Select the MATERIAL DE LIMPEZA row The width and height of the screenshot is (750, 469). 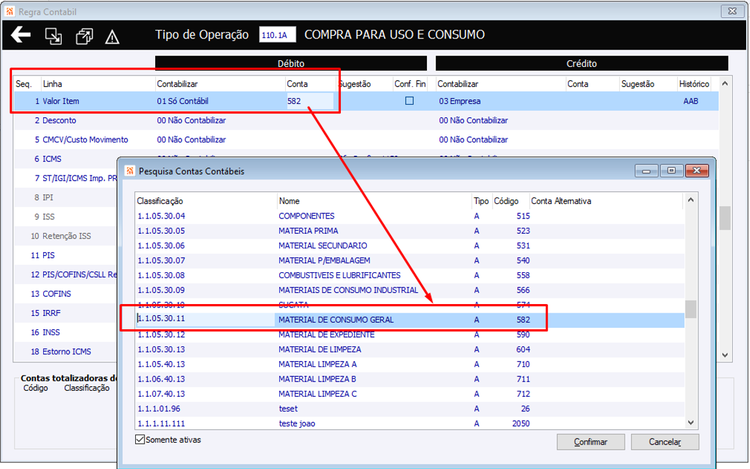tap(409, 349)
